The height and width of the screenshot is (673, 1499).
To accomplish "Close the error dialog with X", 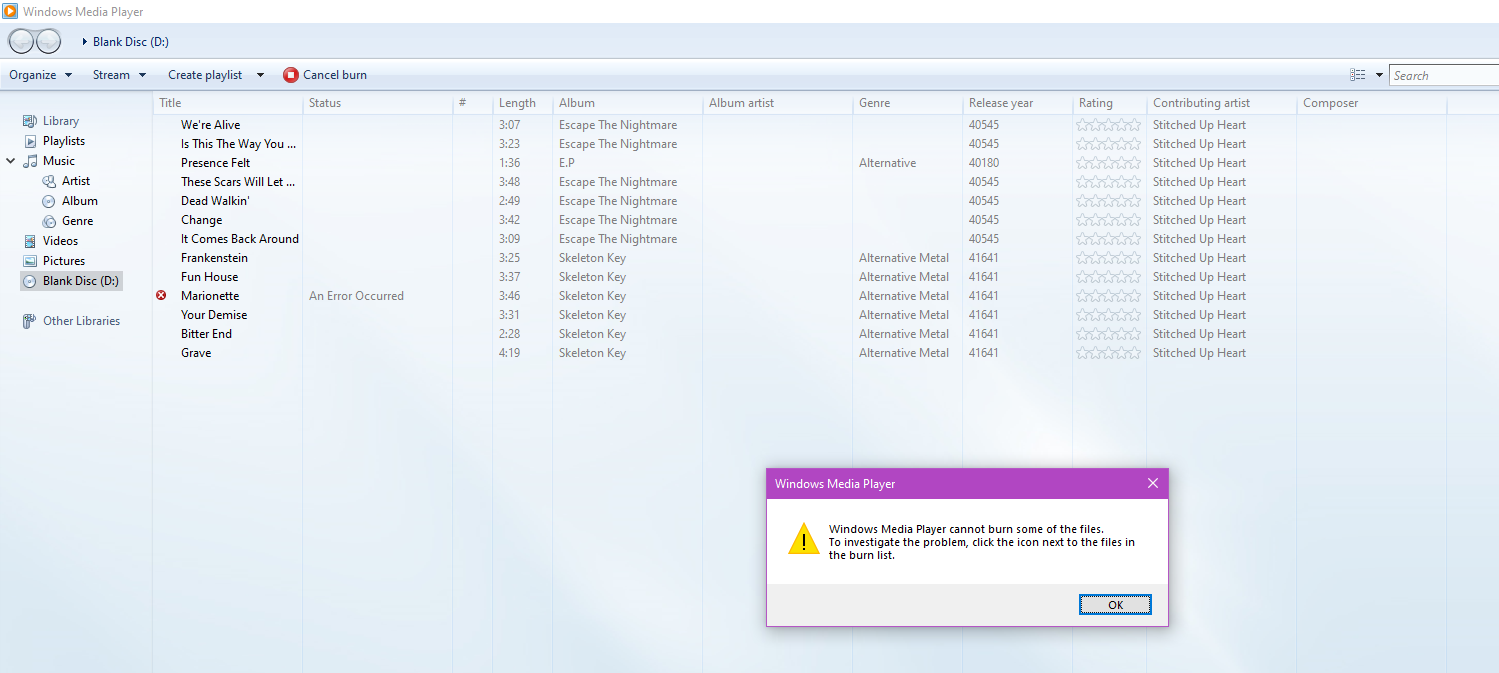I will click(1152, 483).
